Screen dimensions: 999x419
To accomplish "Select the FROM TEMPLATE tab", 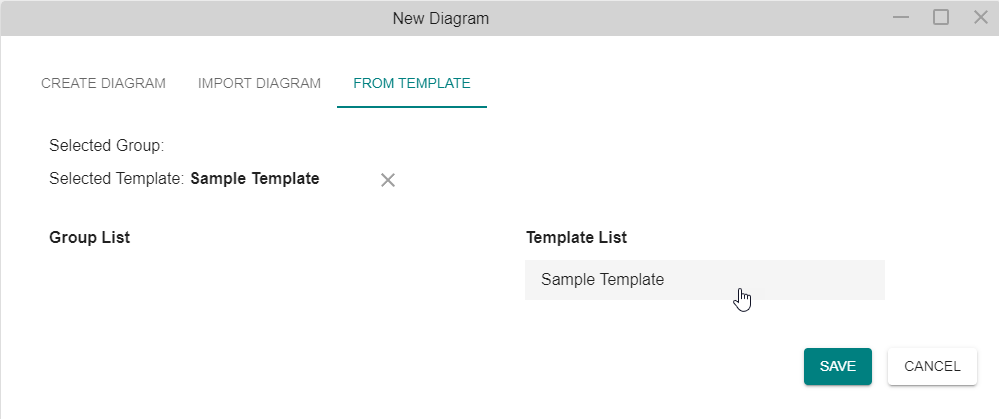I will click(x=412, y=83).
